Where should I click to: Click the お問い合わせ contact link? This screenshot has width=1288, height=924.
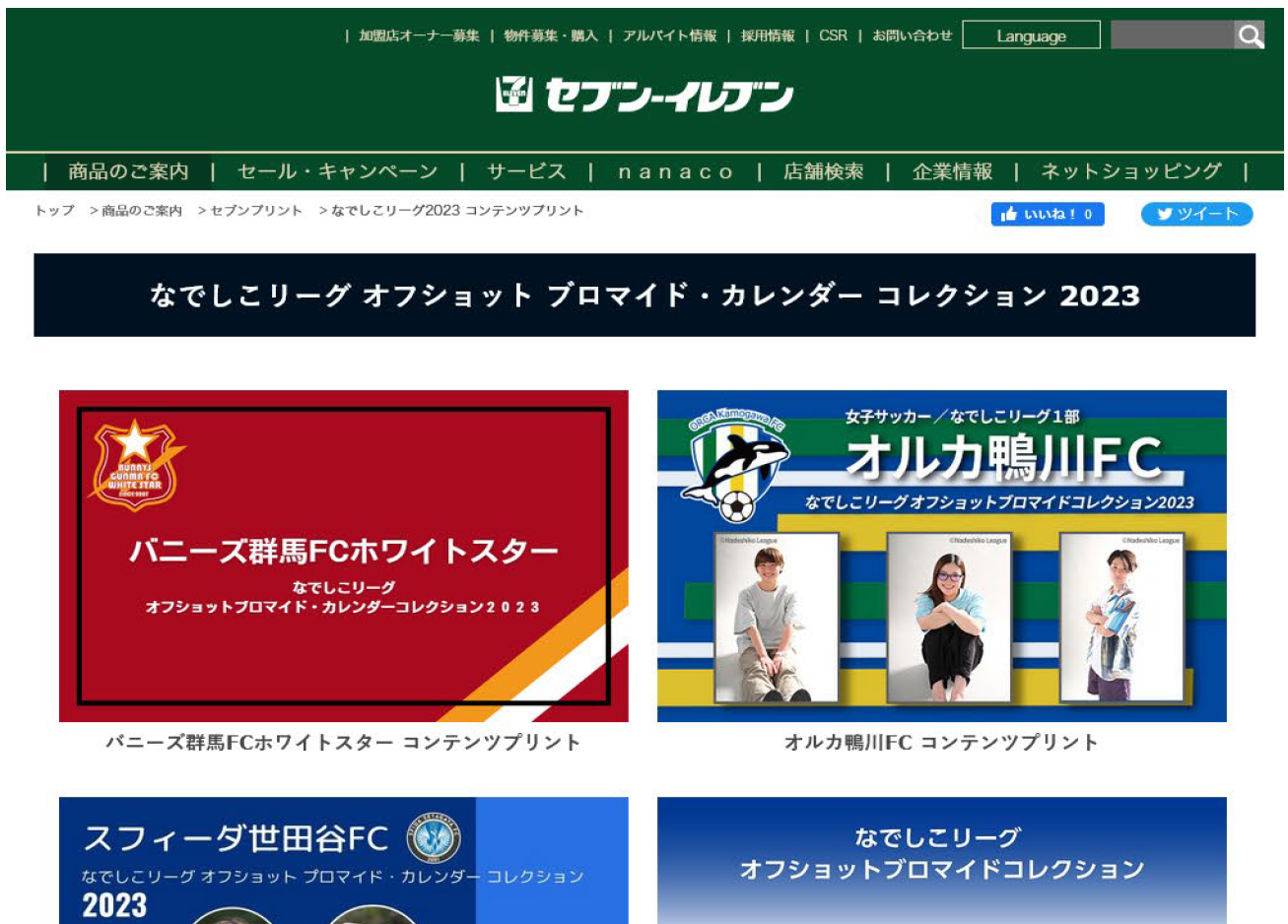912,35
